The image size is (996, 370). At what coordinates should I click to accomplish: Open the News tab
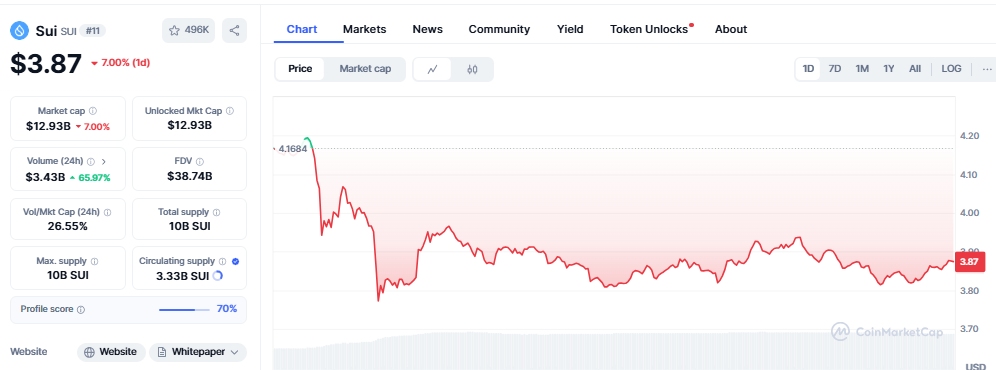point(427,29)
